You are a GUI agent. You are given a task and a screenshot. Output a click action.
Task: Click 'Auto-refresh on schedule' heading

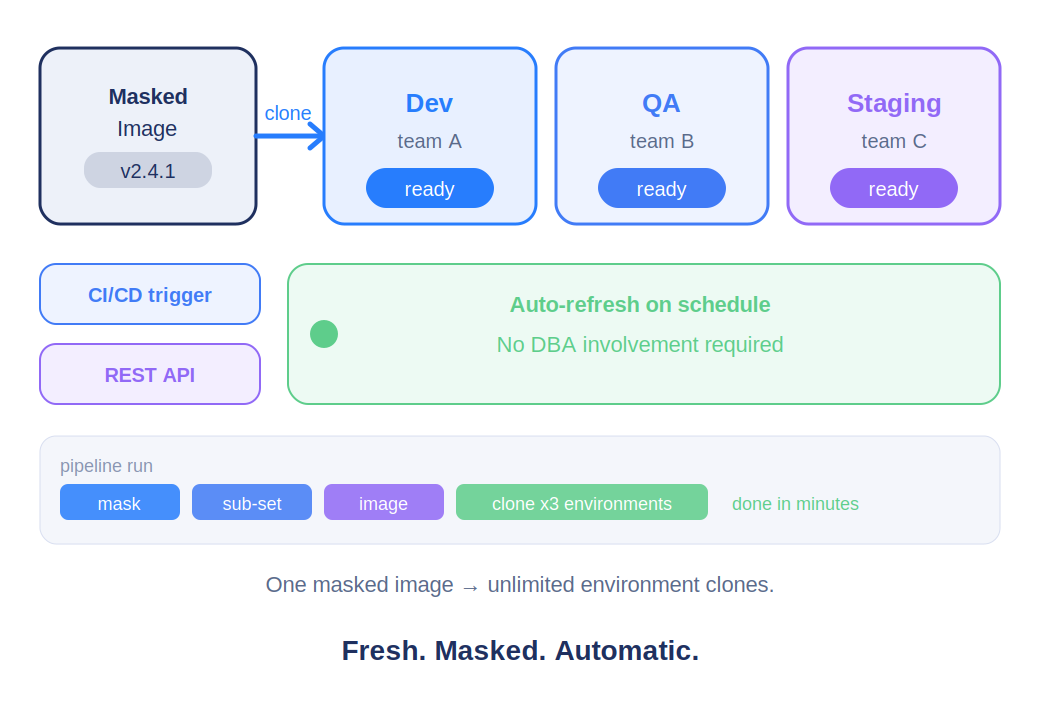640,305
